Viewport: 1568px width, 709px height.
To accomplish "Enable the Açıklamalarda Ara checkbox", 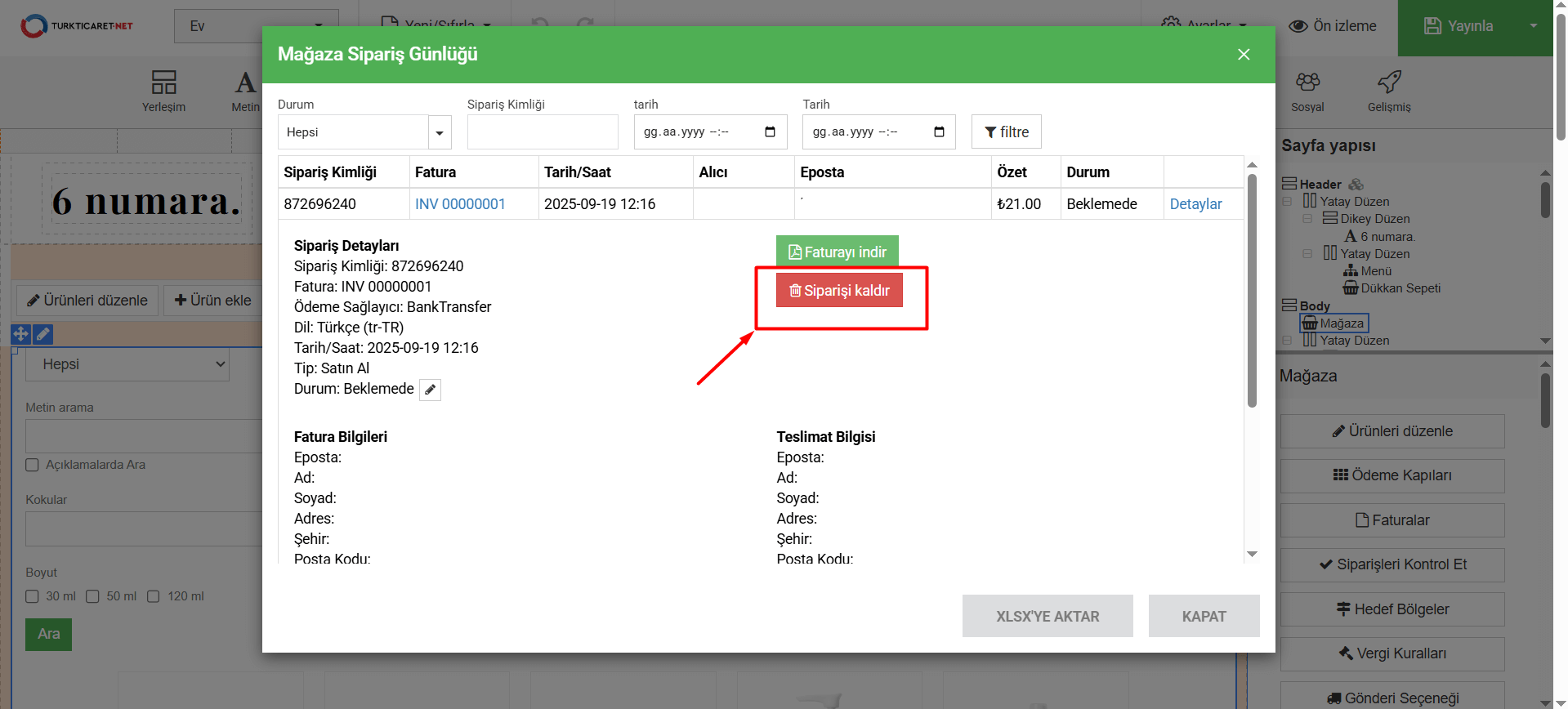I will point(33,465).
